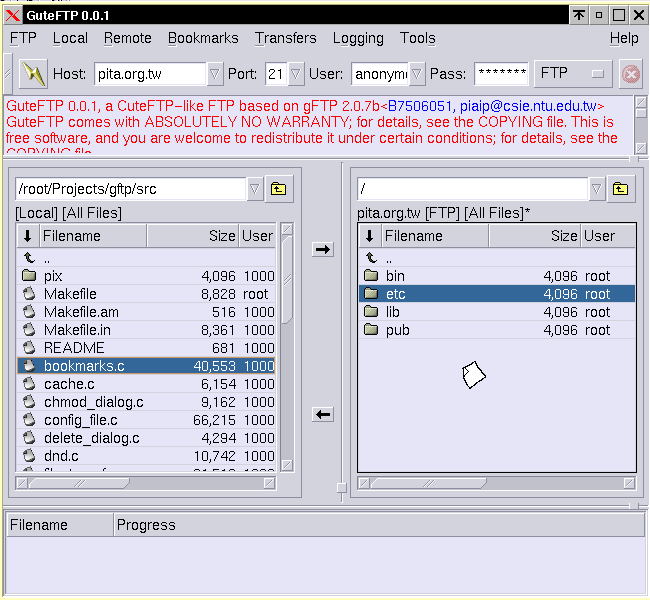Click the local file list vertical scrollbar
Image resolution: width=650 pixels, height=600 pixels.
287,347
